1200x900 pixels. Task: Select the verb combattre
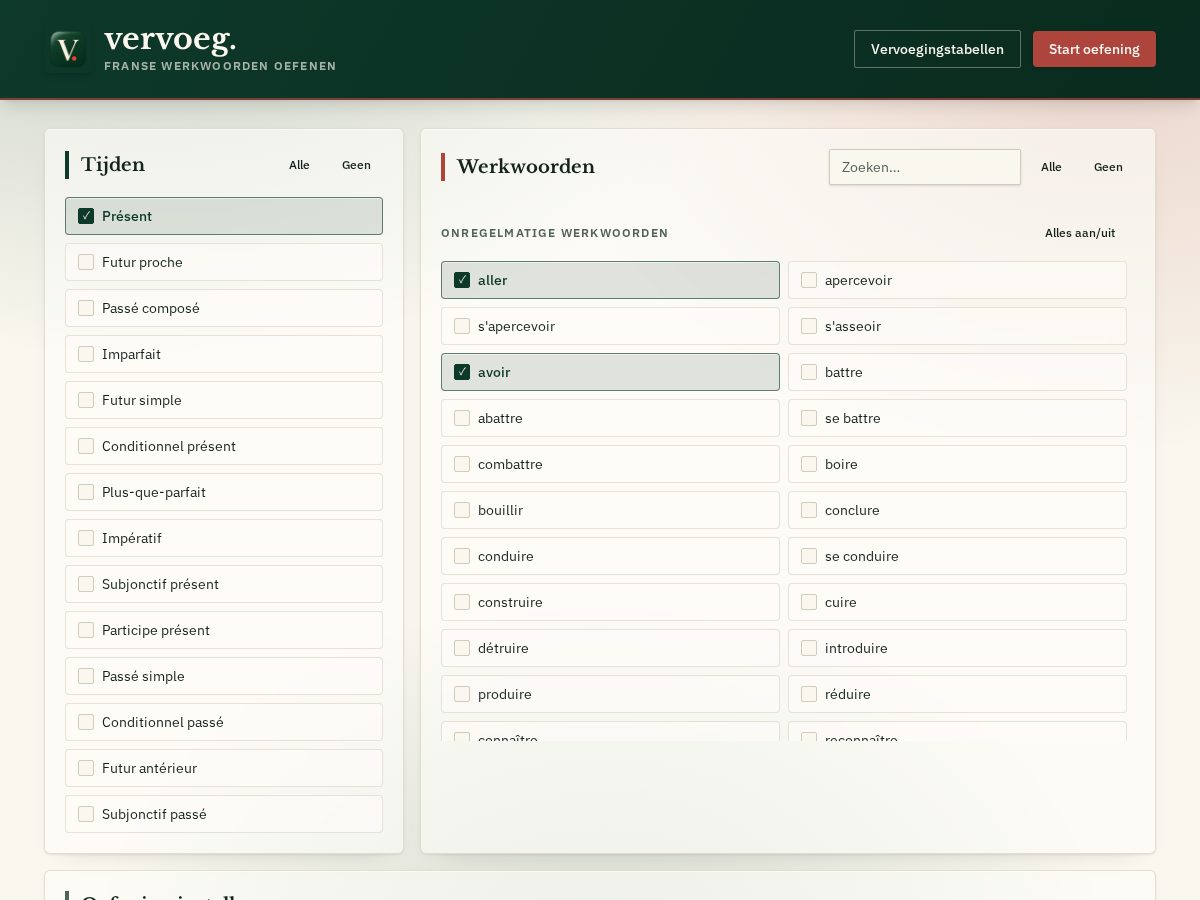tap(610, 464)
